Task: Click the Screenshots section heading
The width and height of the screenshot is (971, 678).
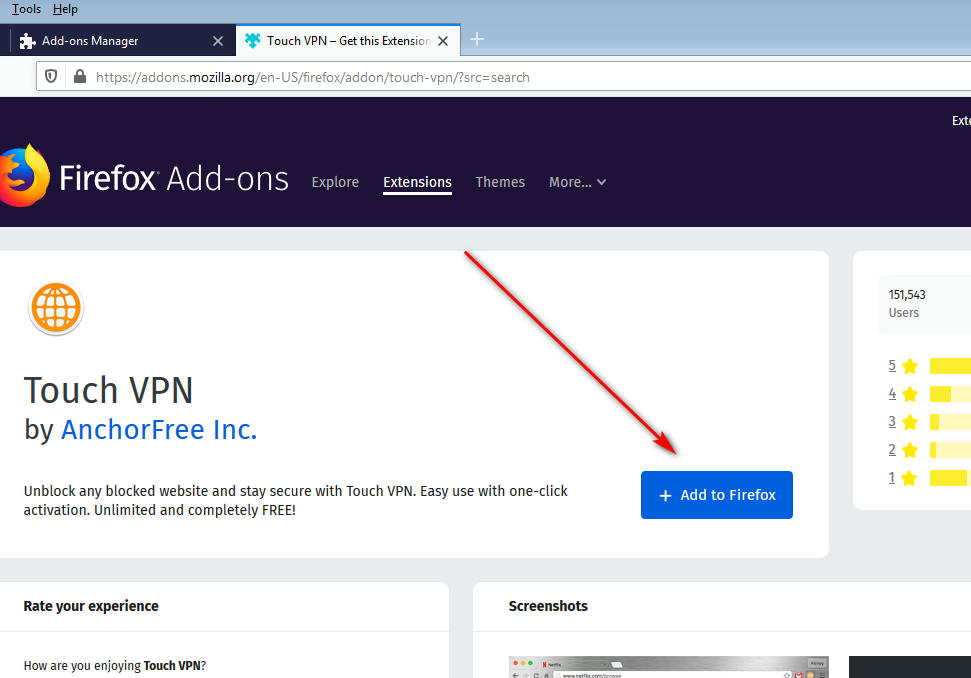Action: tap(548, 606)
